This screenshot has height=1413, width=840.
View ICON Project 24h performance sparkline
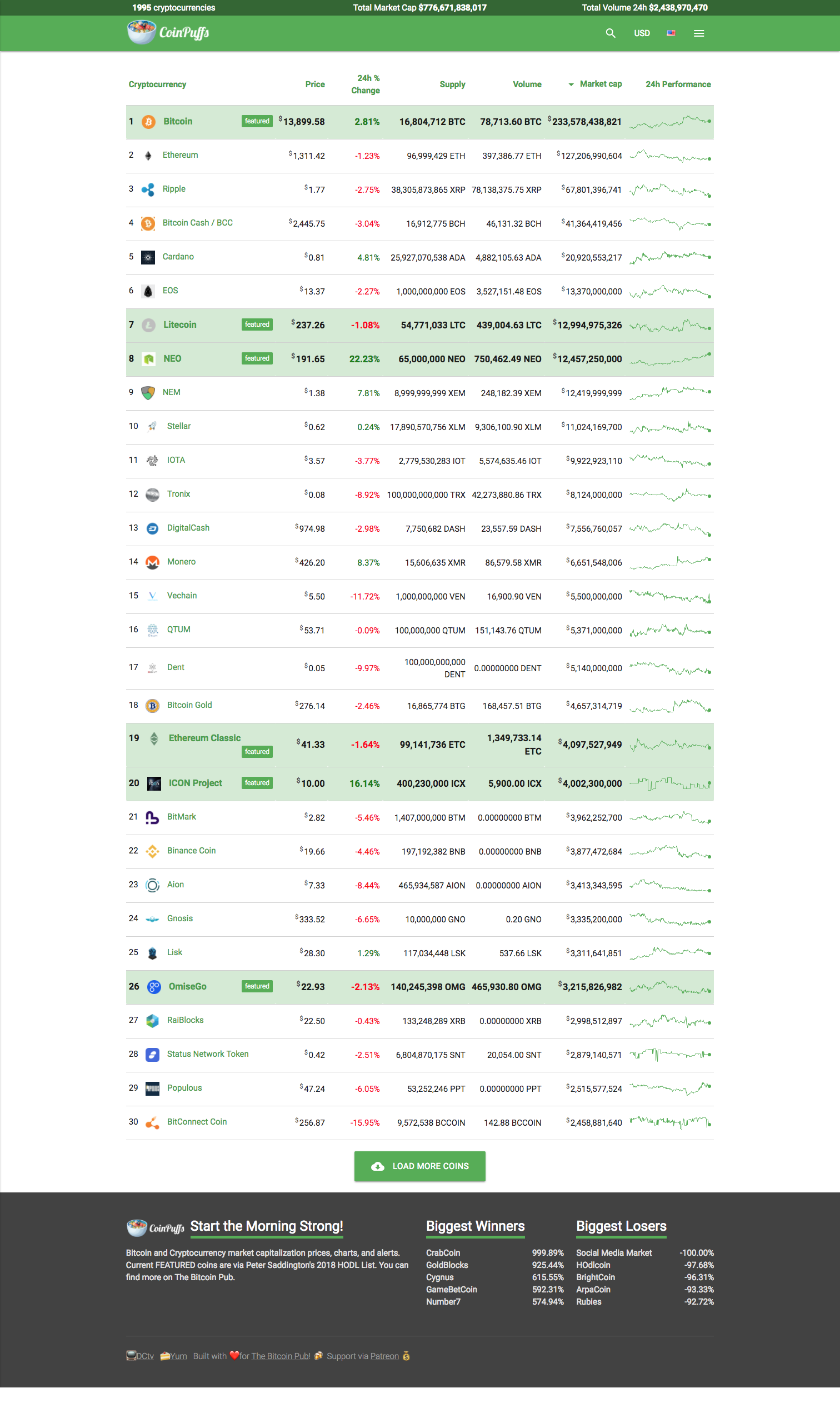point(670,783)
